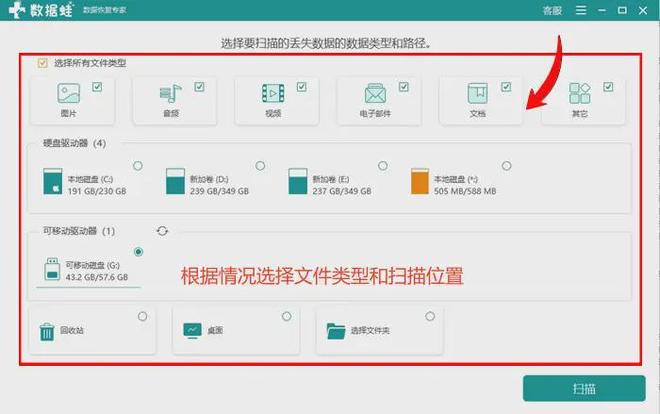Refresh the removable drives list
The width and height of the screenshot is (660, 414).
(162, 231)
